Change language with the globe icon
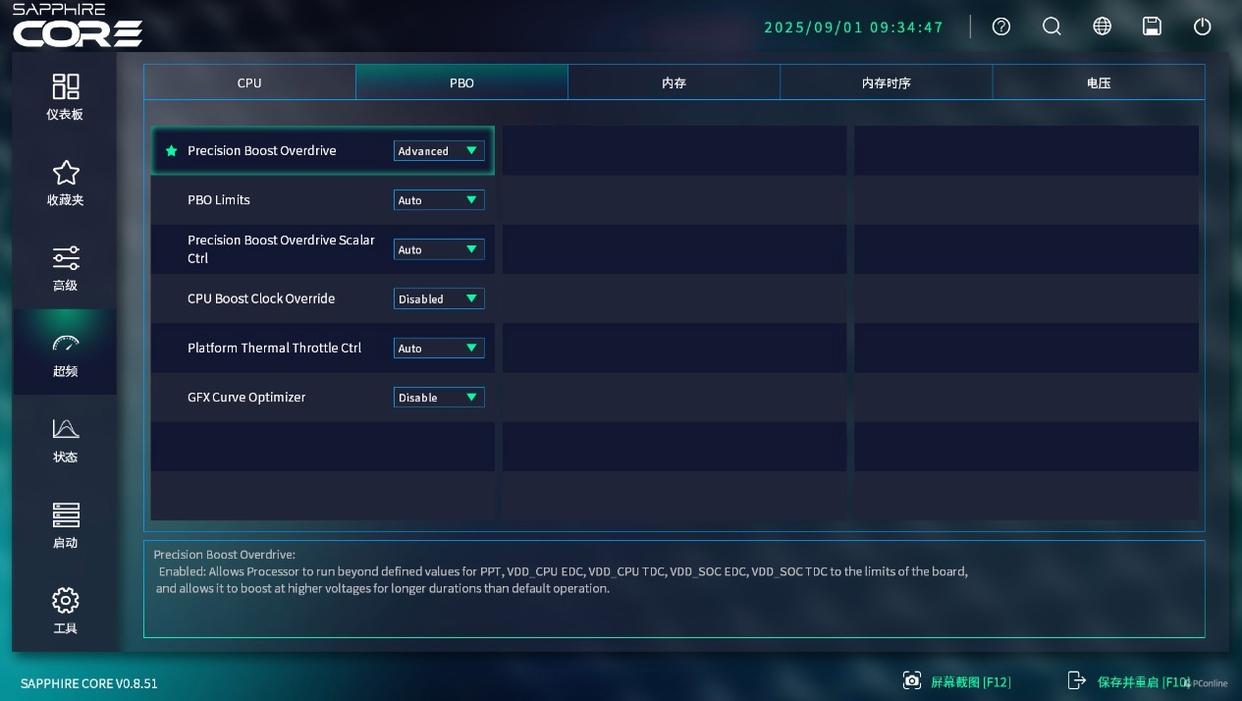Viewport: 1242px width, 701px height. (x=1102, y=27)
